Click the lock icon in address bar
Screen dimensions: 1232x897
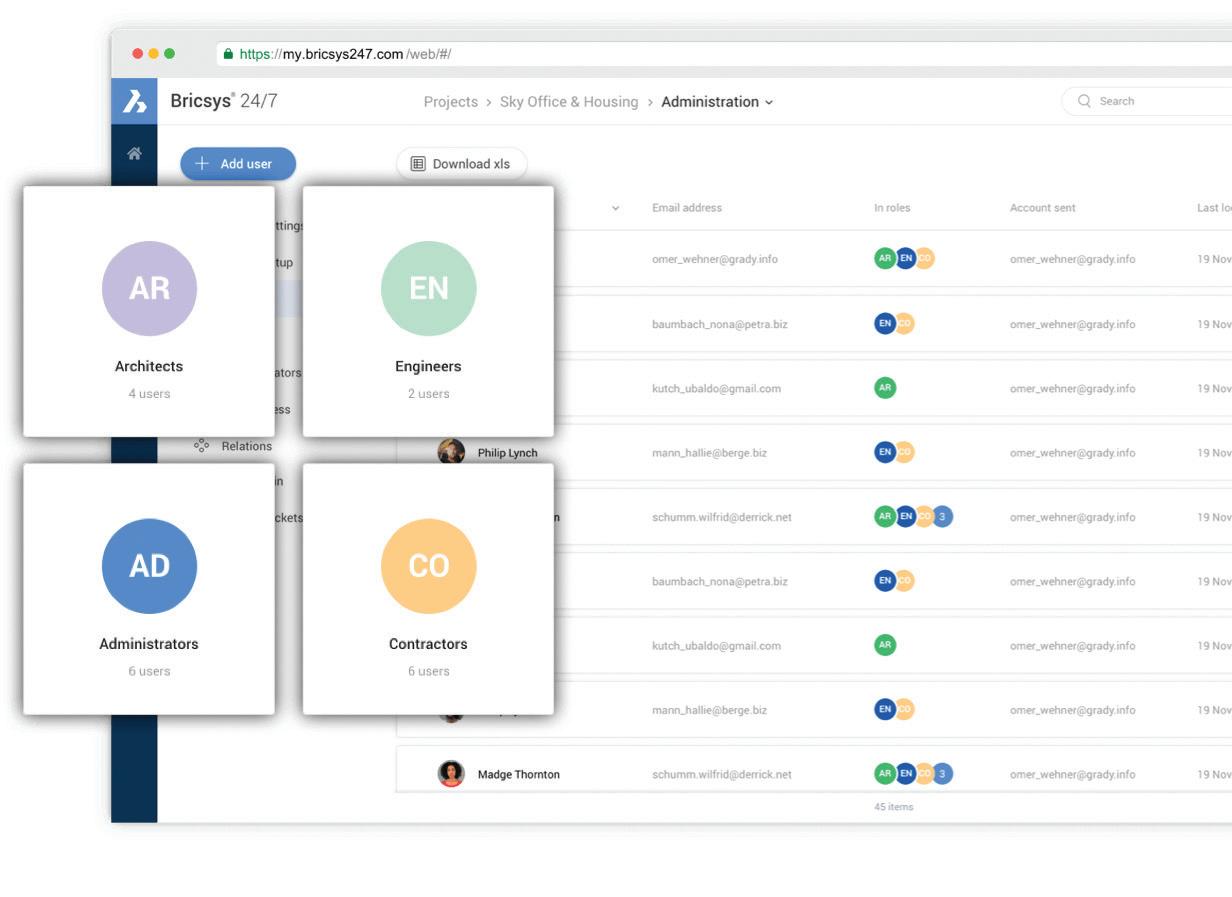(228, 54)
